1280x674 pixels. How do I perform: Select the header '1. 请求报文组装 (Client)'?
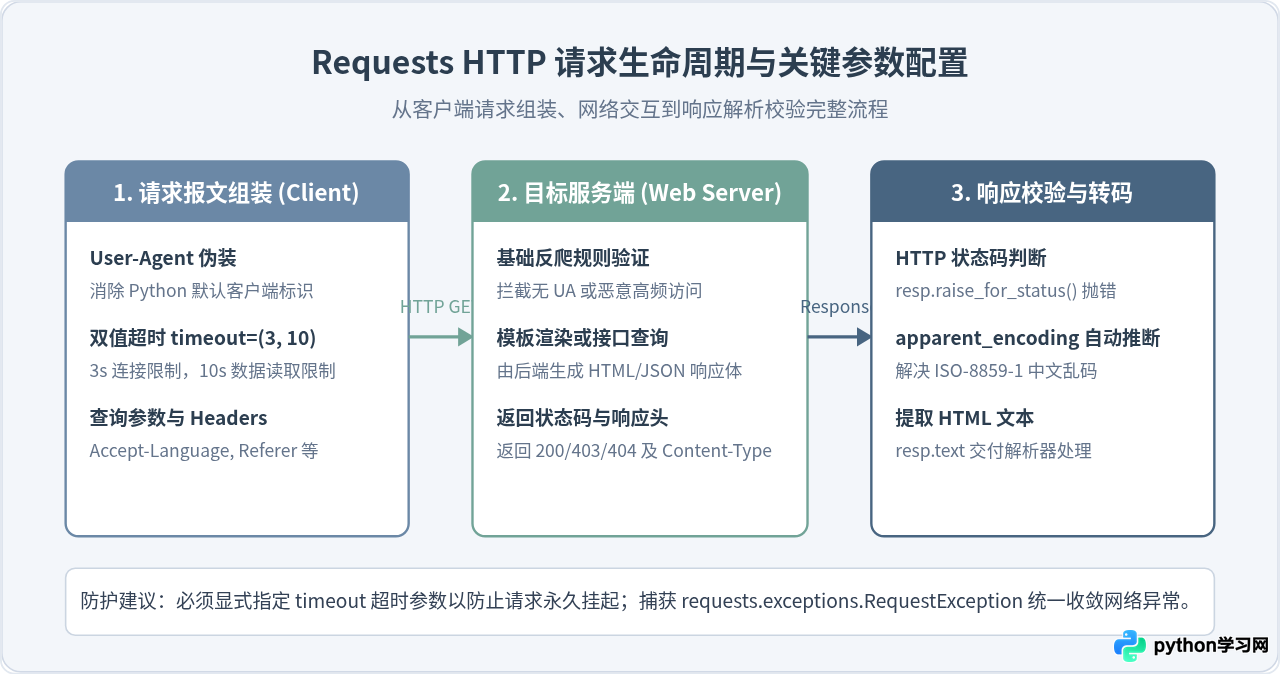click(x=237, y=192)
